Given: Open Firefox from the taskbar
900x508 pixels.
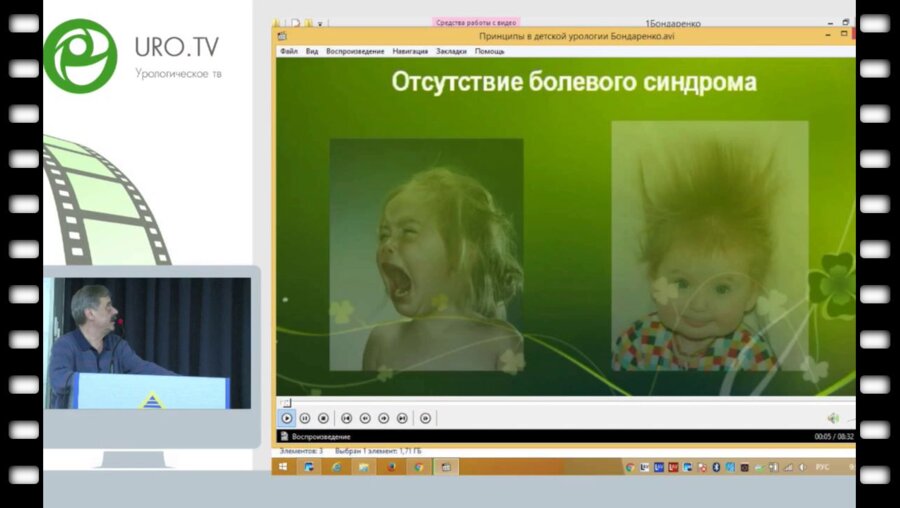Looking at the screenshot, I should tap(391, 467).
